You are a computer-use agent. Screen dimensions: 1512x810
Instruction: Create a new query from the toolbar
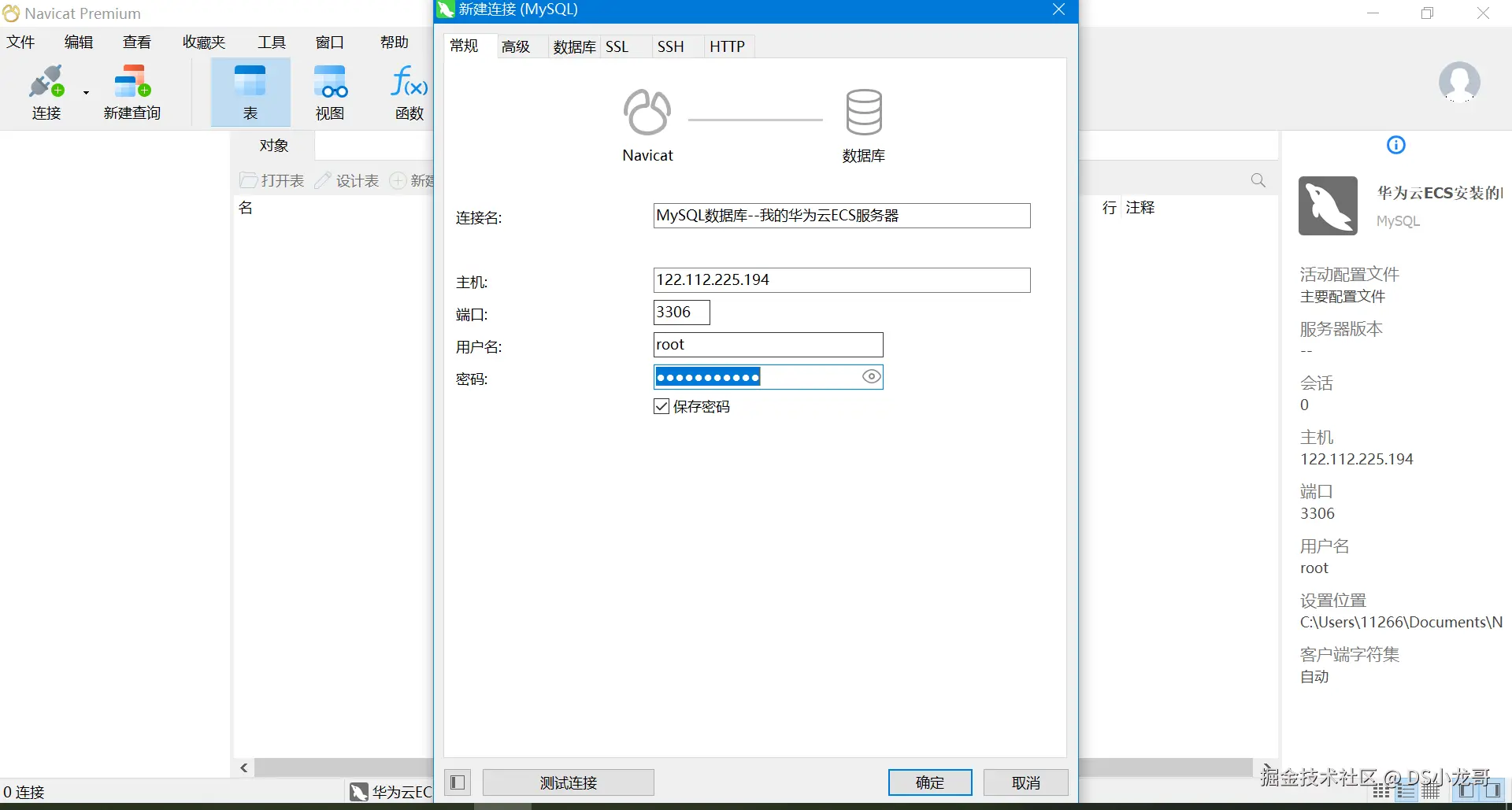tap(132, 92)
